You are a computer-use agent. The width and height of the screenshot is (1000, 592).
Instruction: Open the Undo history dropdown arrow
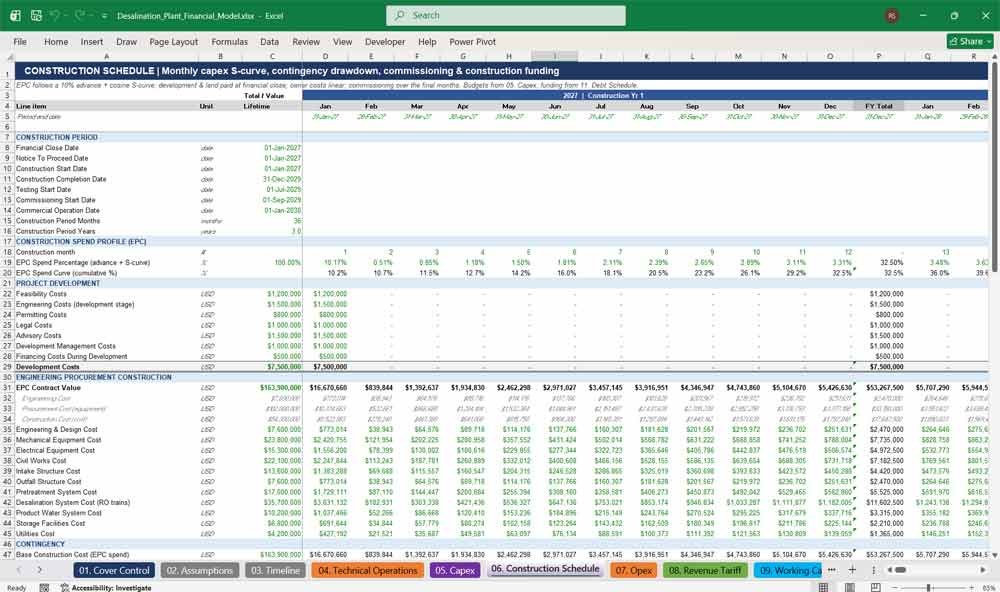click(67, 16)
